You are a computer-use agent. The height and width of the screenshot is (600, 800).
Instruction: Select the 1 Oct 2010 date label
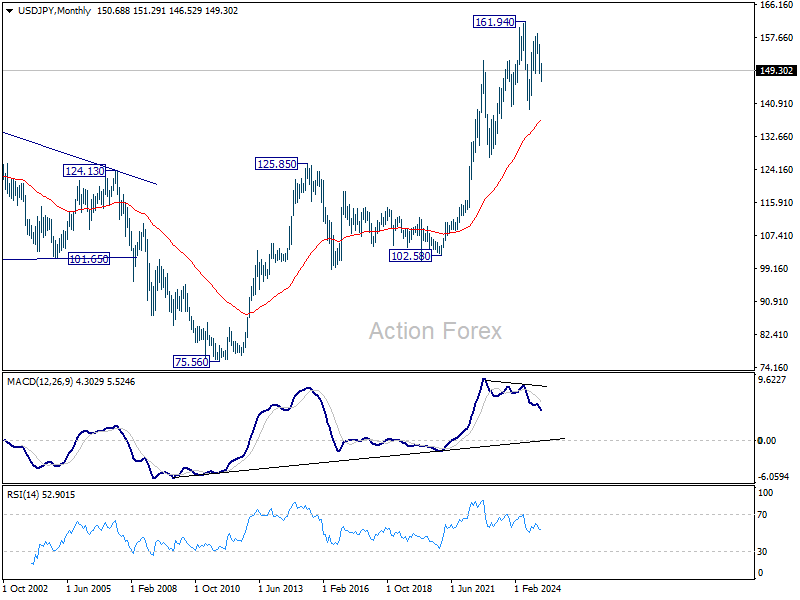(x=217, y=588)
